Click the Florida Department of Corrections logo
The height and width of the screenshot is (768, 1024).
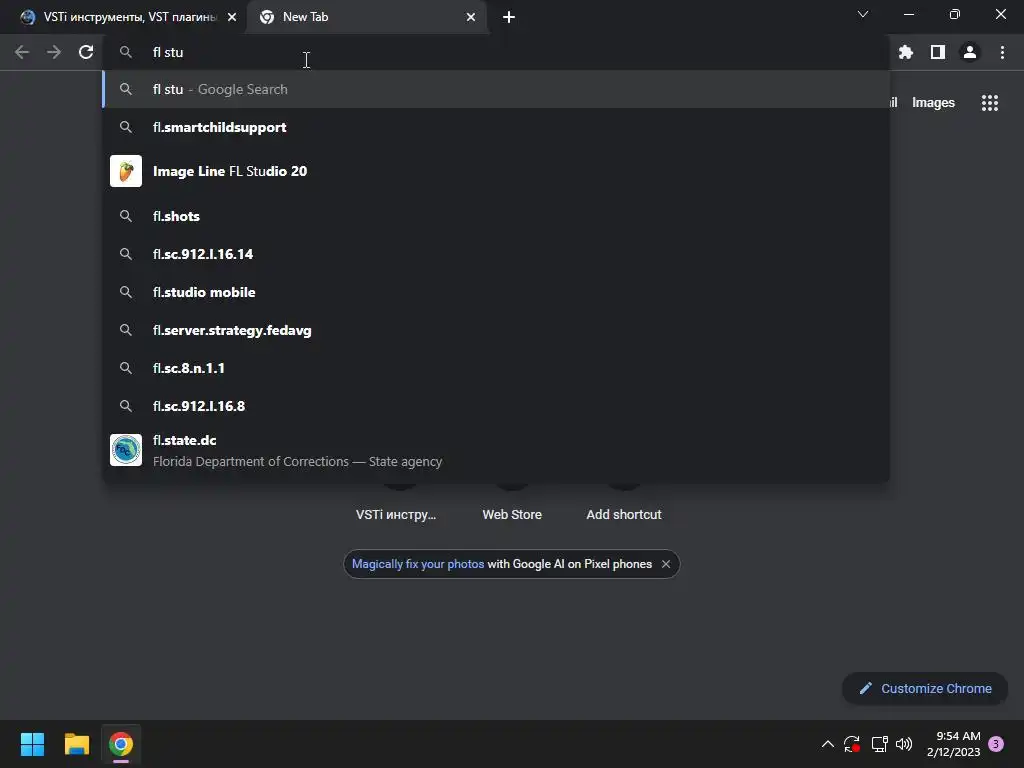(126, 450)
